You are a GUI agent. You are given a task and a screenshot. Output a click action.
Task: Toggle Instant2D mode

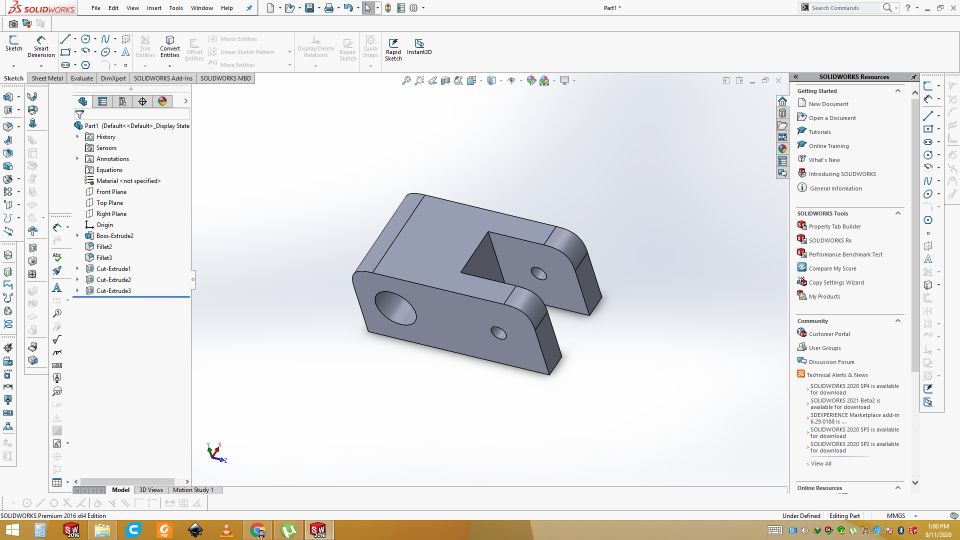point(419,47)
